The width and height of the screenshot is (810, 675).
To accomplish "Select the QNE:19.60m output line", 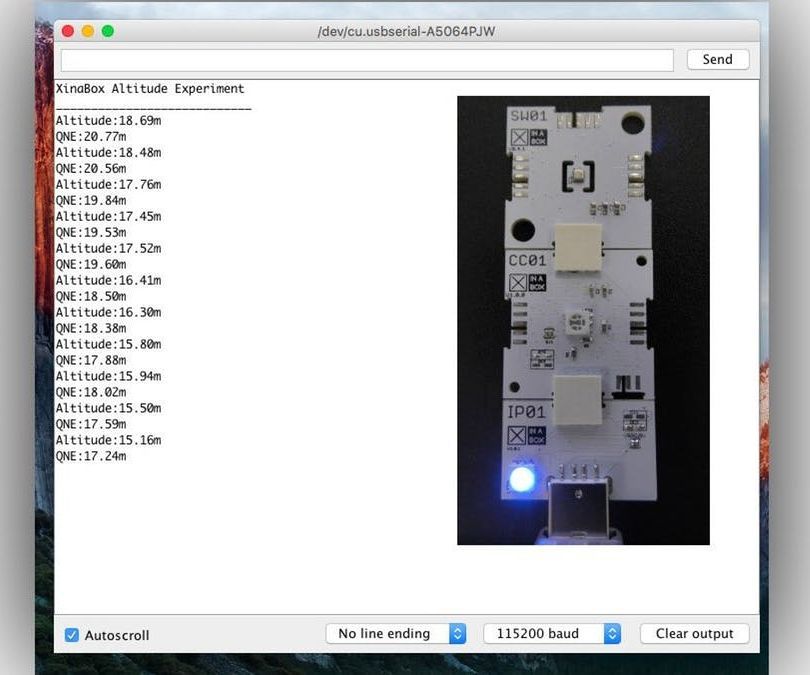I will pos(91,265).
